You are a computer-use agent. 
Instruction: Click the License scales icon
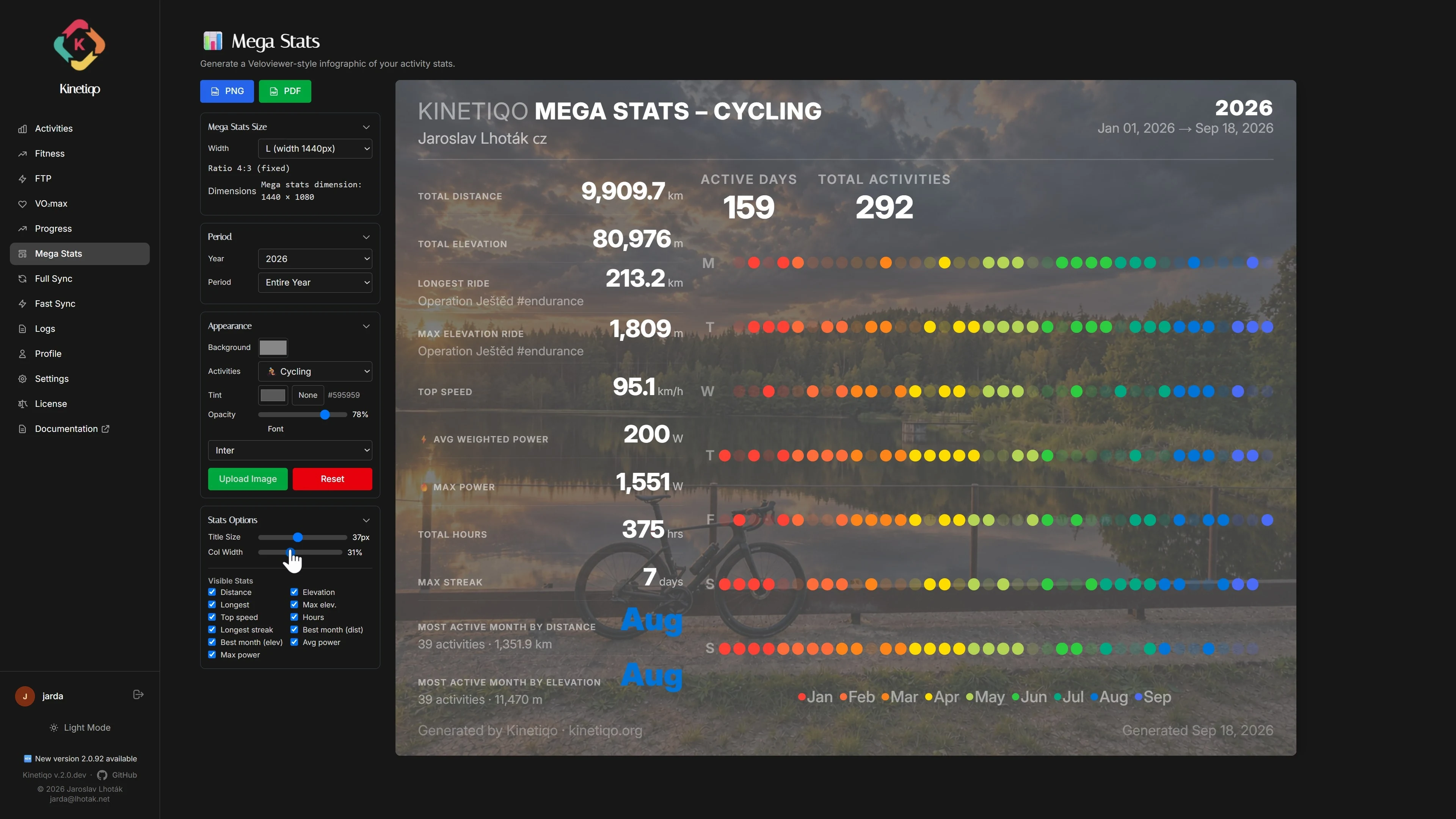click(23, 404)
